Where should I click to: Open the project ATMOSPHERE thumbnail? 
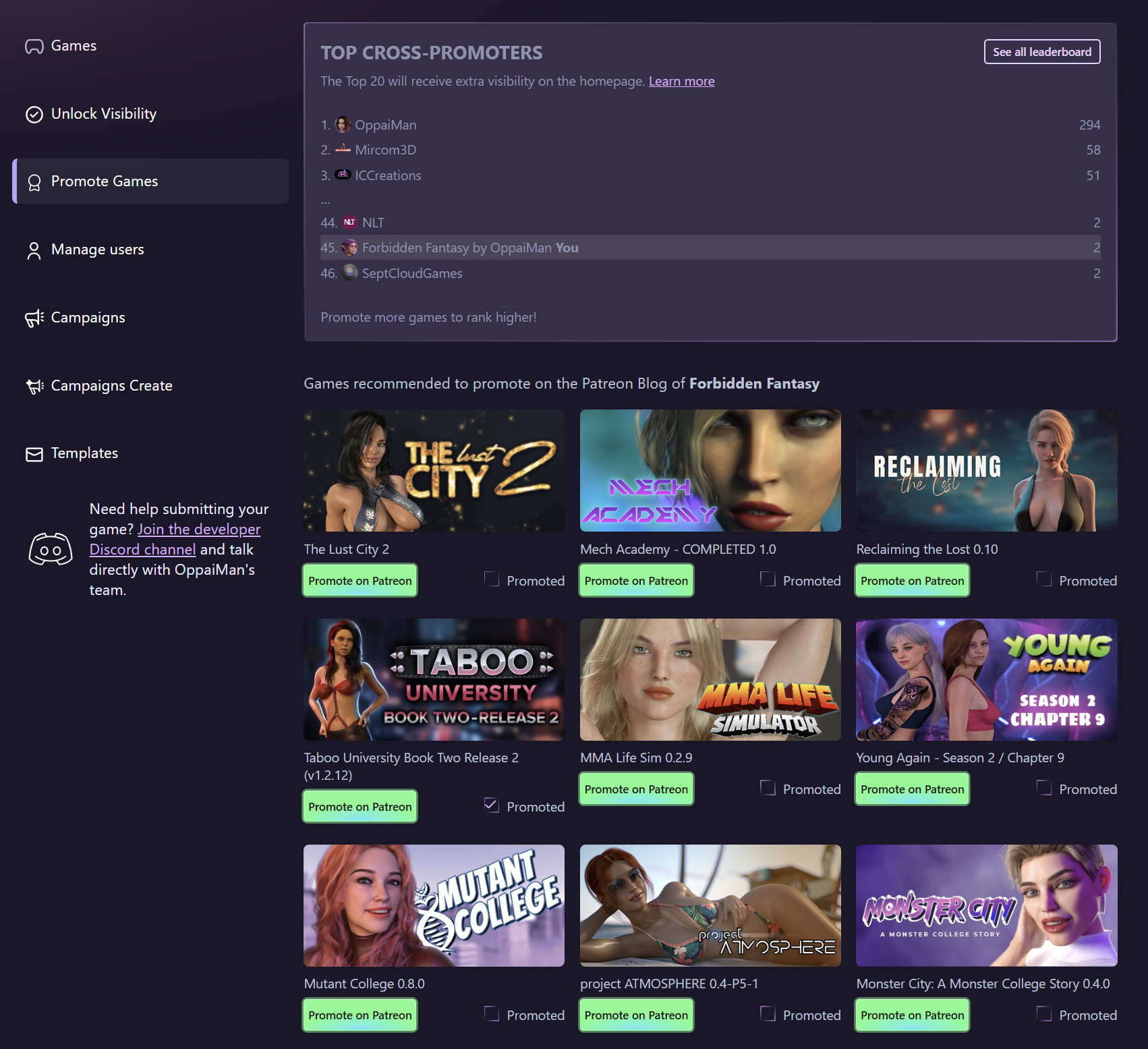710,906
